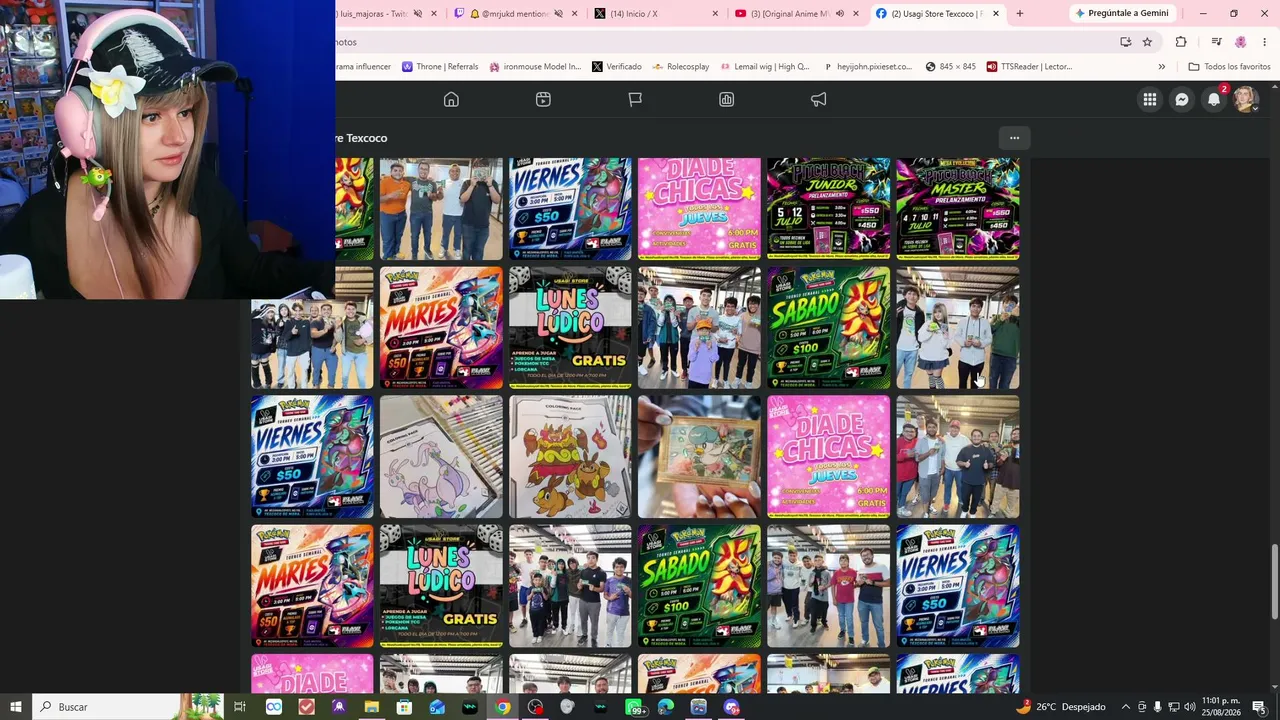
Task: View Facebook notifications bell
Action: 1214,99
